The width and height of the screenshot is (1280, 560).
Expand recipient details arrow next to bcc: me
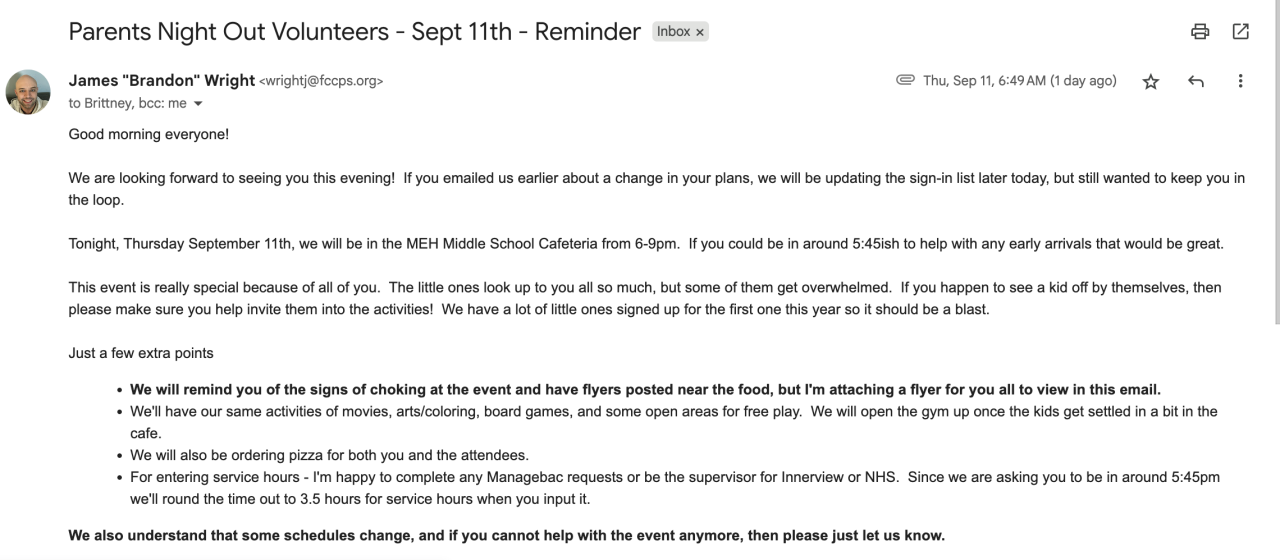click(x=198, y=103)
